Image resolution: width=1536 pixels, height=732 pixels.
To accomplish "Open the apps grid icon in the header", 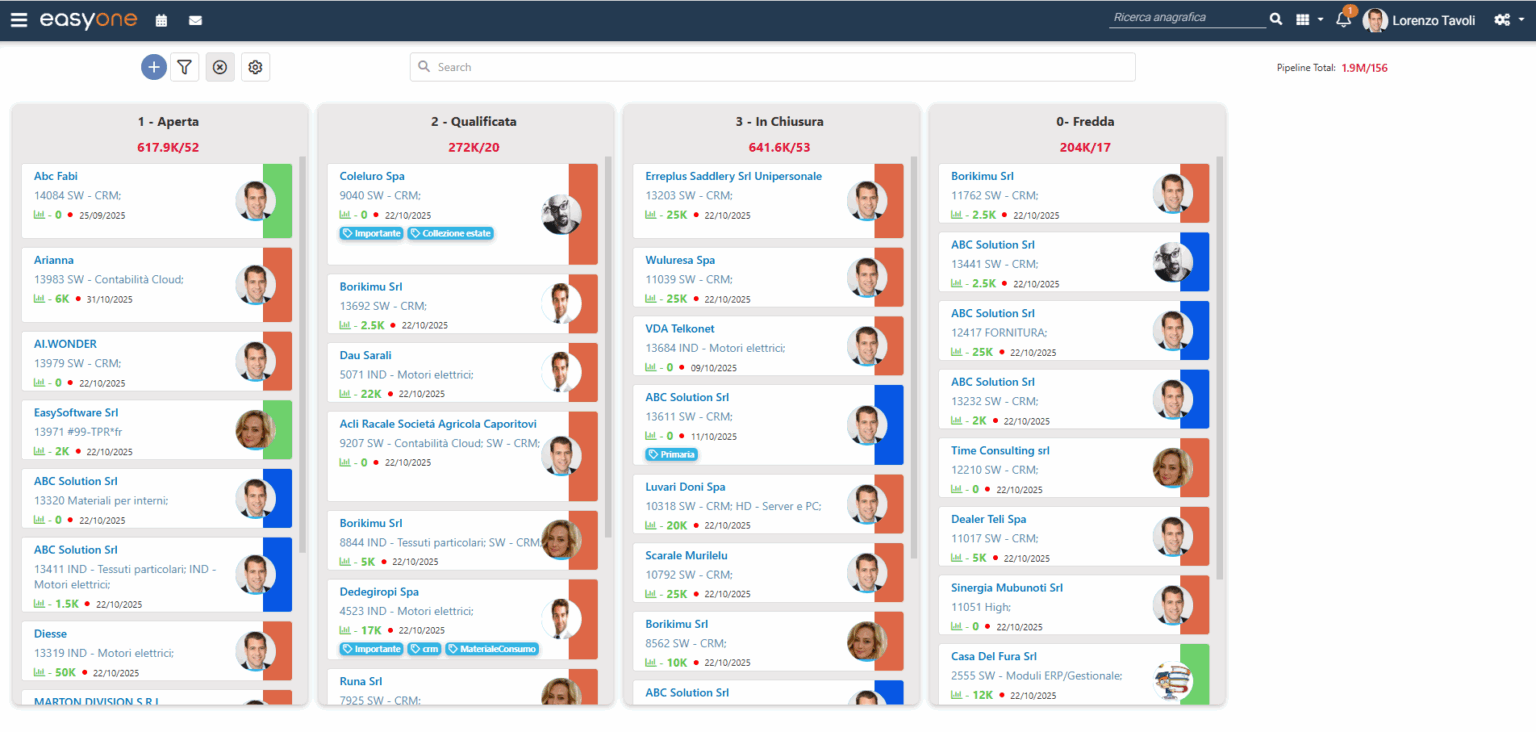I will point(1305,20).
